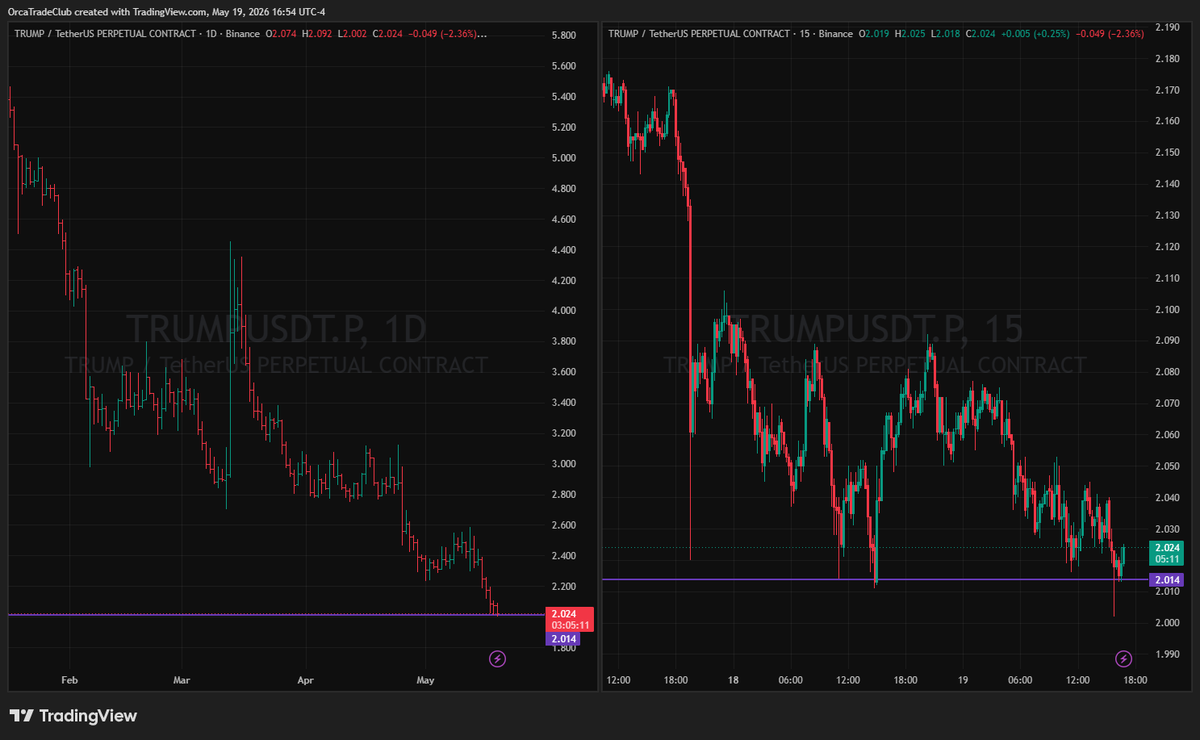Click the 2.190 price axis label
1200x740 pixels.
click(x=1166, y=27)
